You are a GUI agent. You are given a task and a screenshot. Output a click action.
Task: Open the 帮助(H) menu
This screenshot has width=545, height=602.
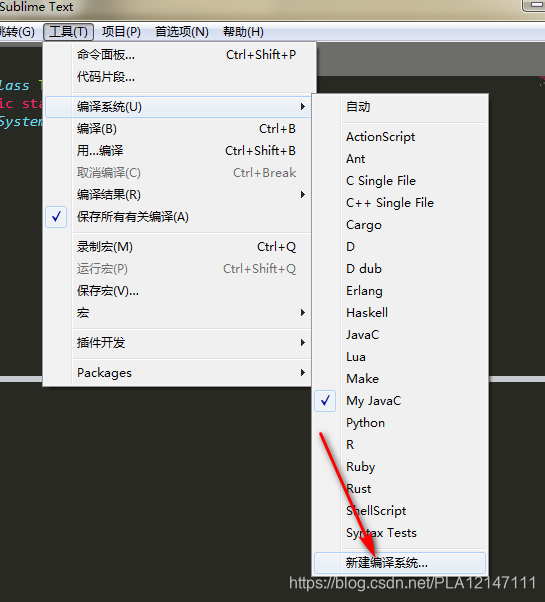(x=243, y=31)
